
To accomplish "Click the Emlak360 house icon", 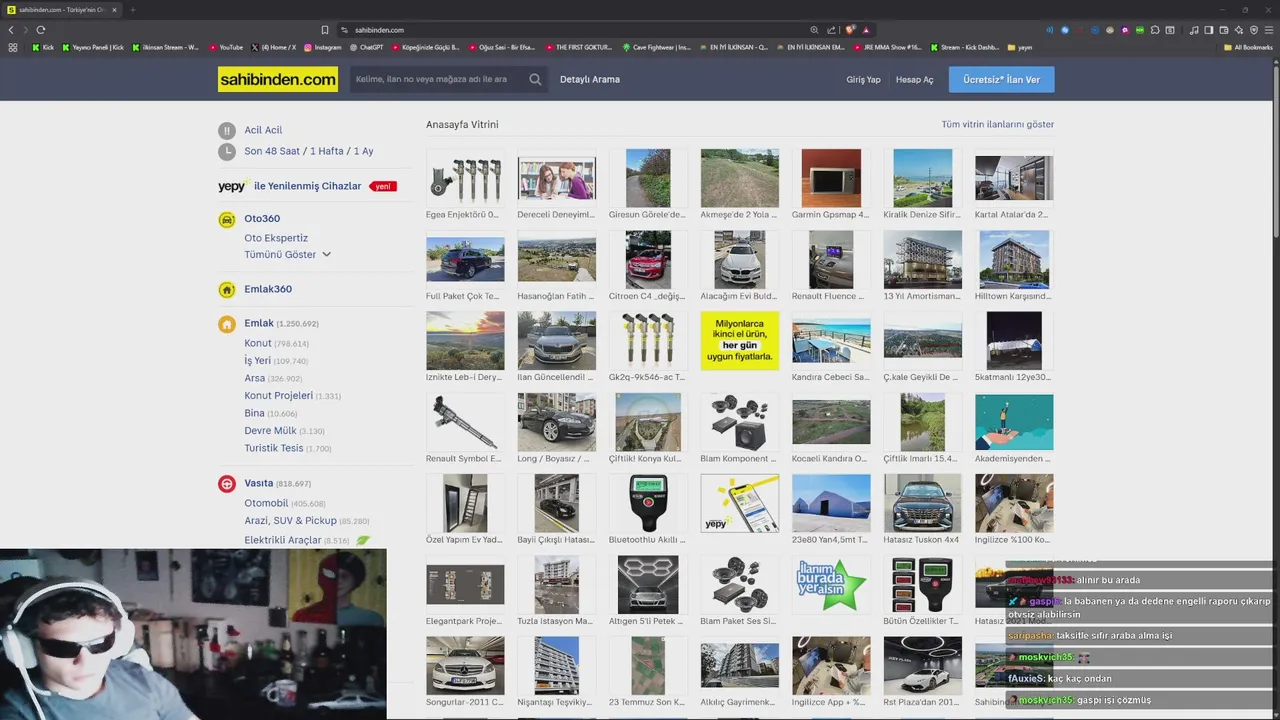I will 227,290.
